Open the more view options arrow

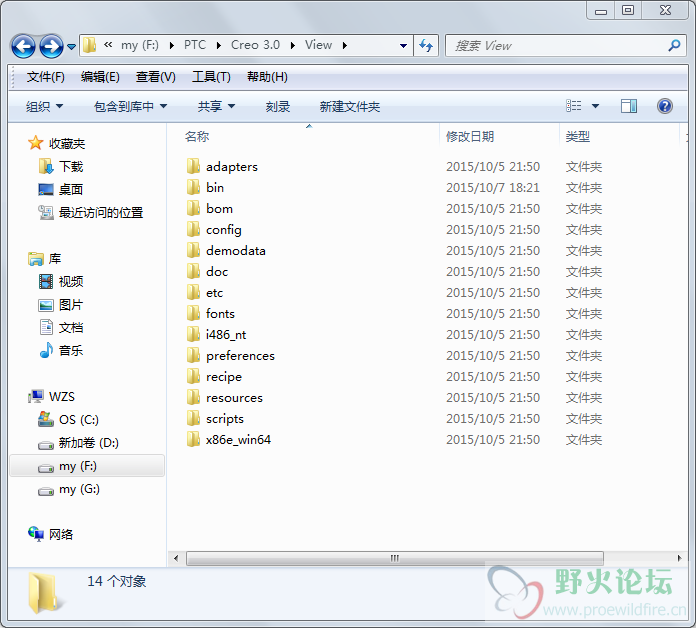click(x=595, y=106)
